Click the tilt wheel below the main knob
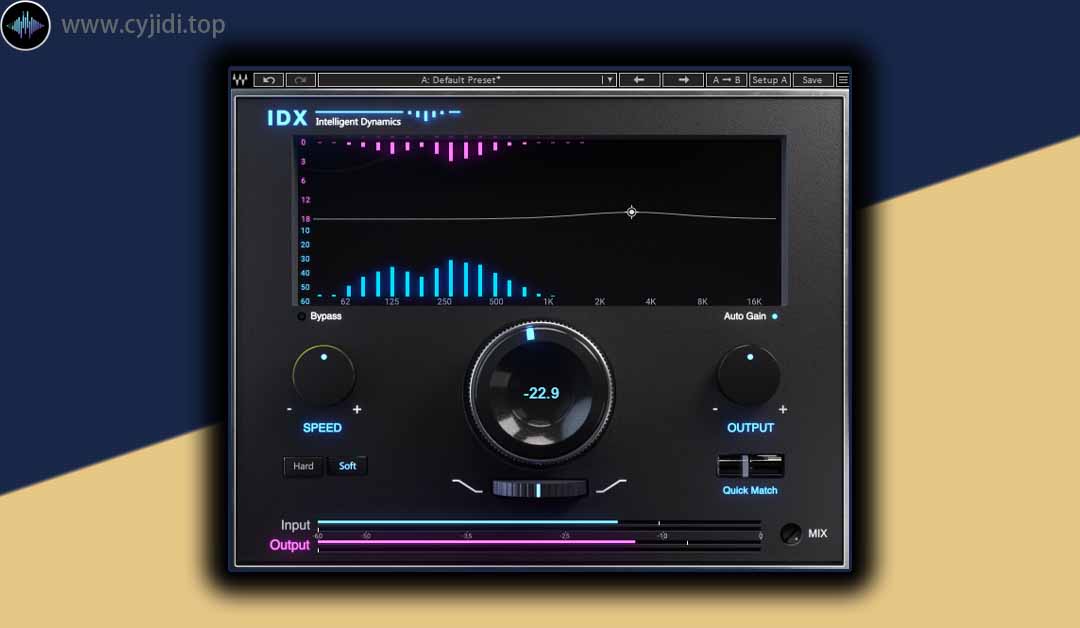Viewport: 1080px width, 628px height. (539, 489)
